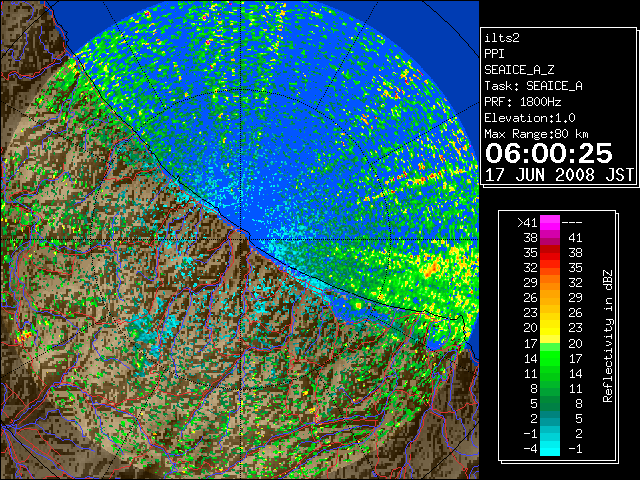This screenshot has width=640, height=480.
Task: Click the yellow 20 dBZ legend color band
Action: [x=550, y=328]
